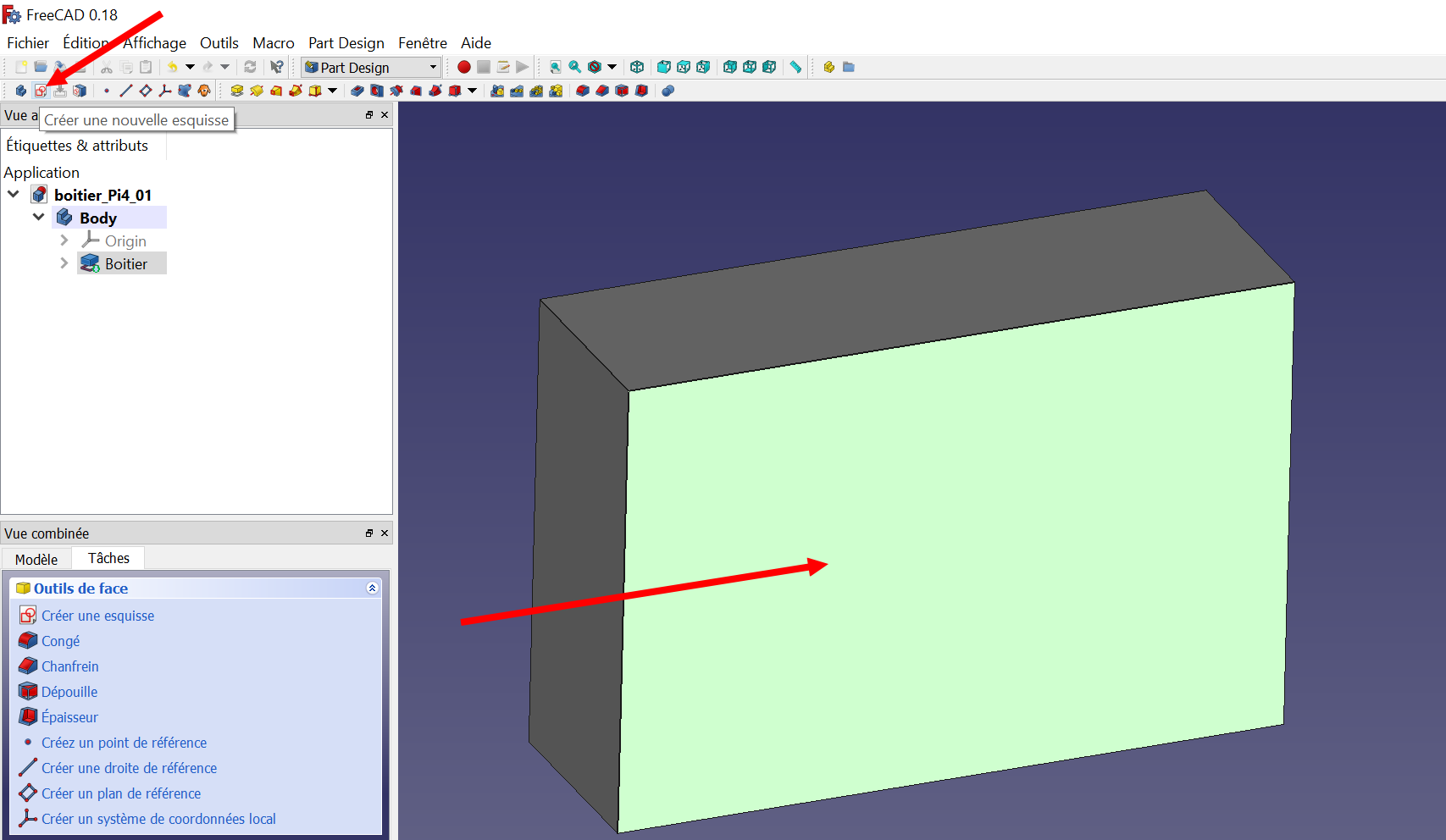Screen dimensions: 1446x840
Task: Open the Fichier menu
Action: (28, 42)
